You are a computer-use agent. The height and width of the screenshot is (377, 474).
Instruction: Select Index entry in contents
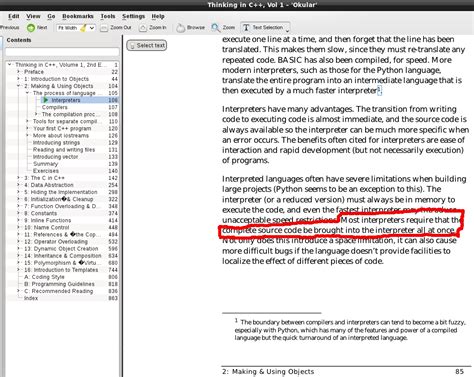(x=31, y=298)
